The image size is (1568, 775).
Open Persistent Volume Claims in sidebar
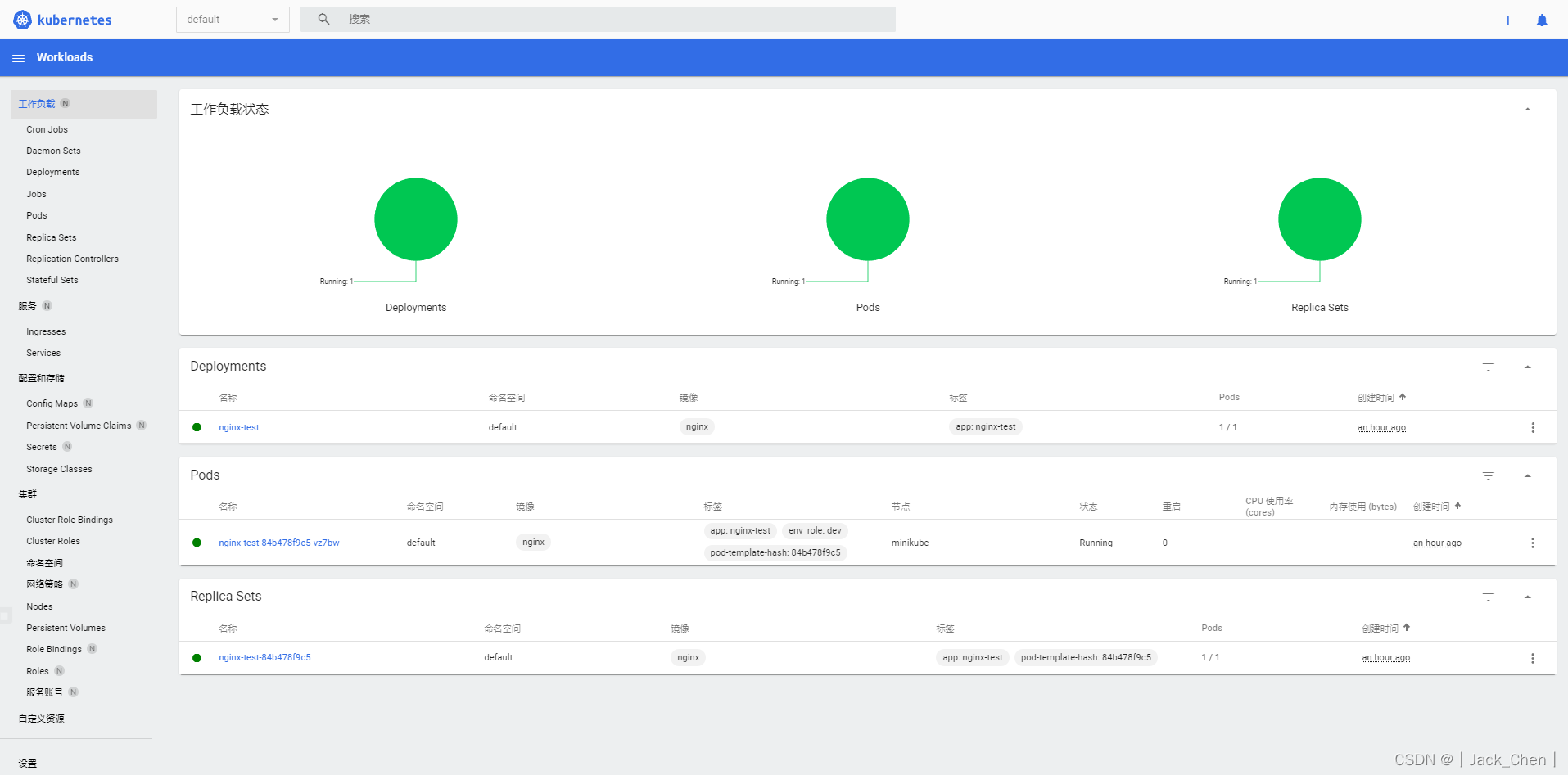pos(79,426)
